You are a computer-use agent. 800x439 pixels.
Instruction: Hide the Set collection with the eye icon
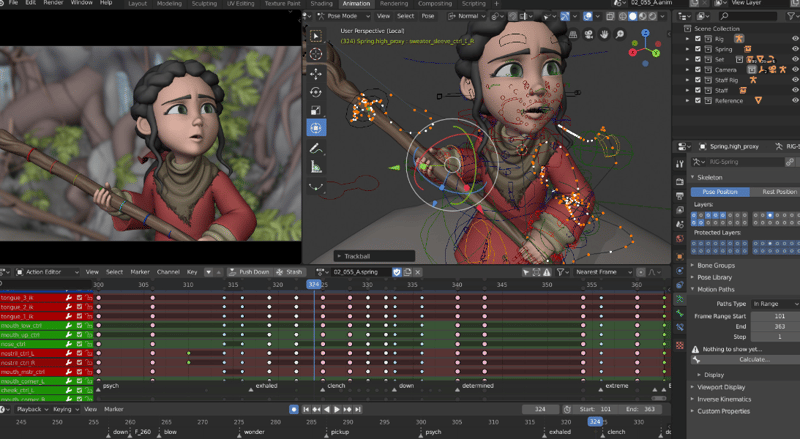795,59
